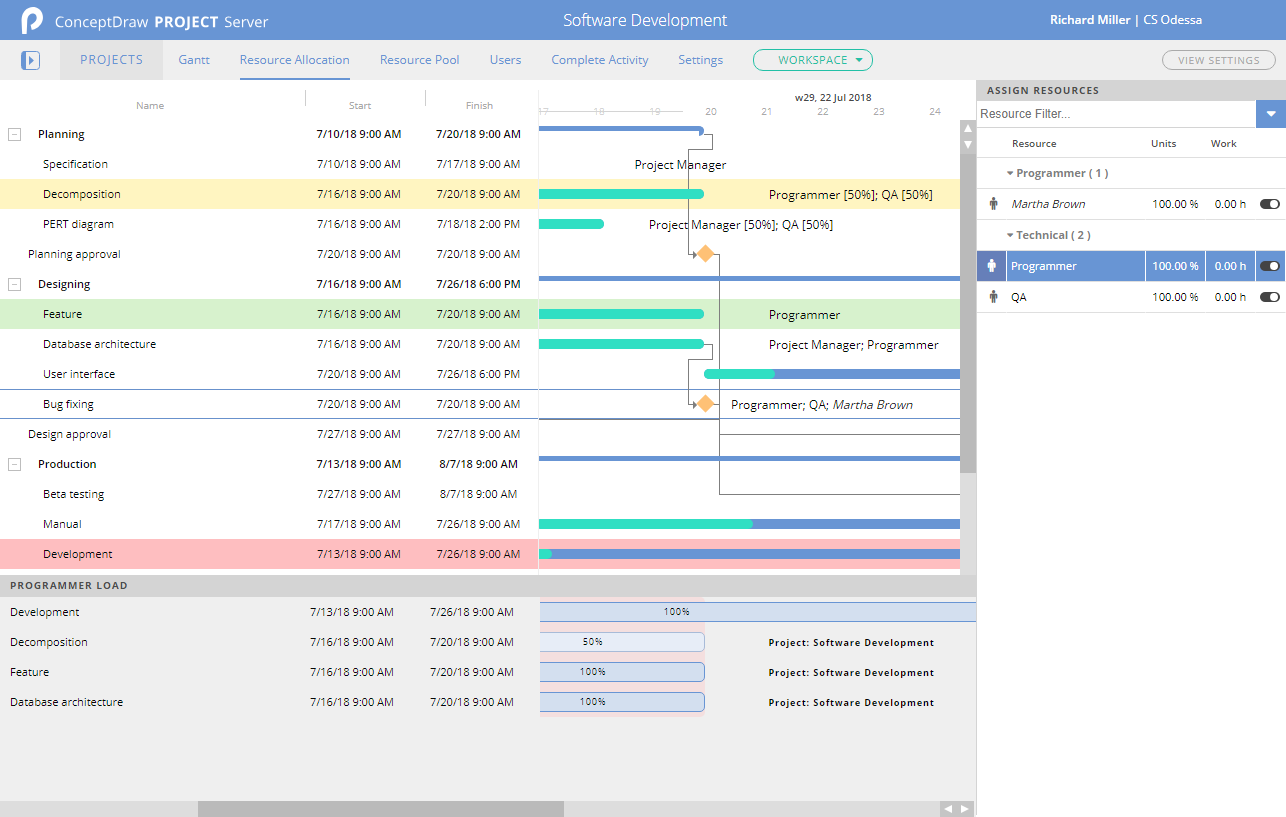
Task: Click the person icon beside Martha Brown
Action: click(993, 204)
